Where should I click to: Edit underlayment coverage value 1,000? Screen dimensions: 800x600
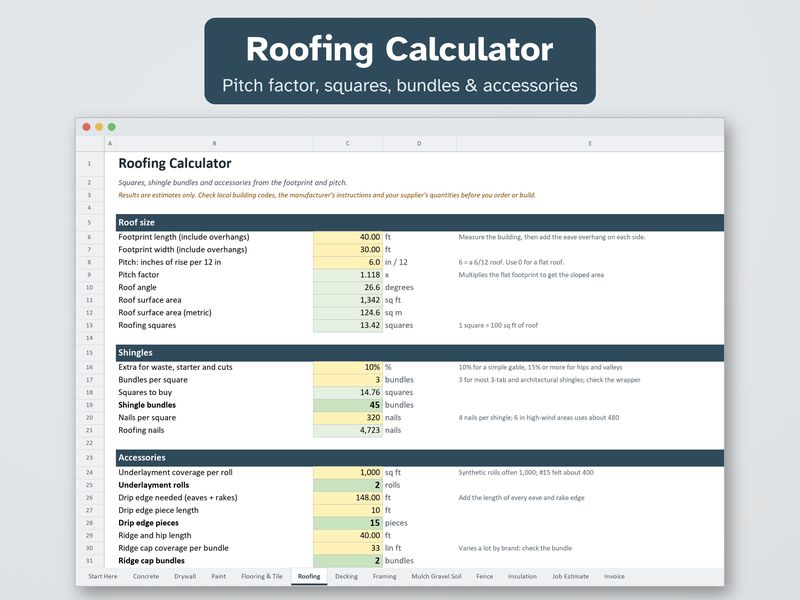347,472
